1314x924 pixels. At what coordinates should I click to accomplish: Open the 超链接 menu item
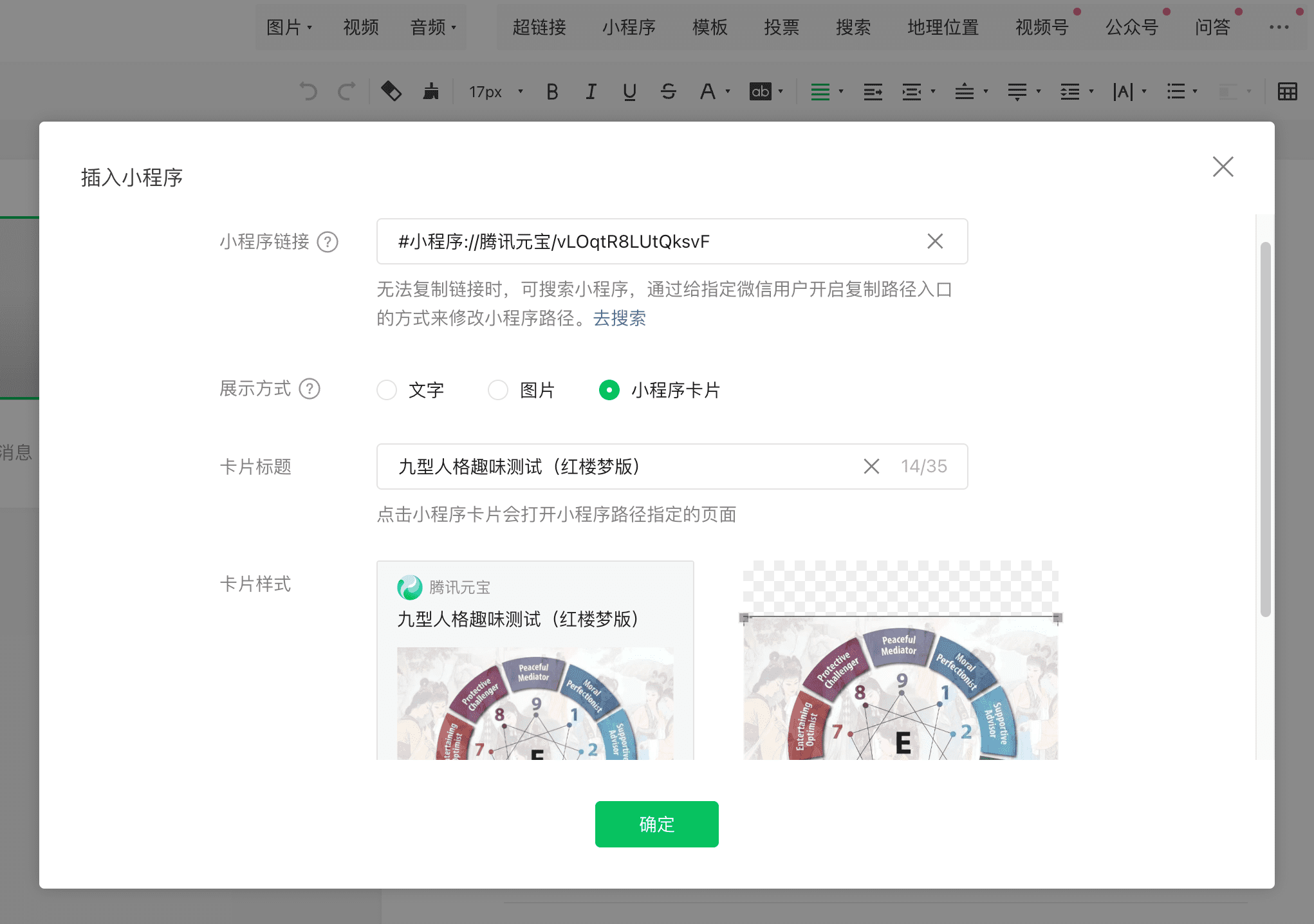(539, 27)
